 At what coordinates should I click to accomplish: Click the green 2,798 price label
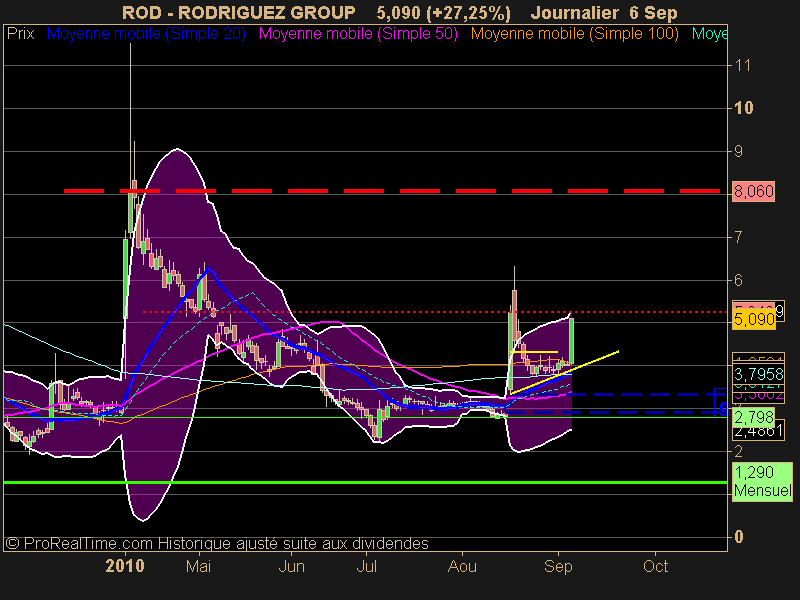[754, 418]
